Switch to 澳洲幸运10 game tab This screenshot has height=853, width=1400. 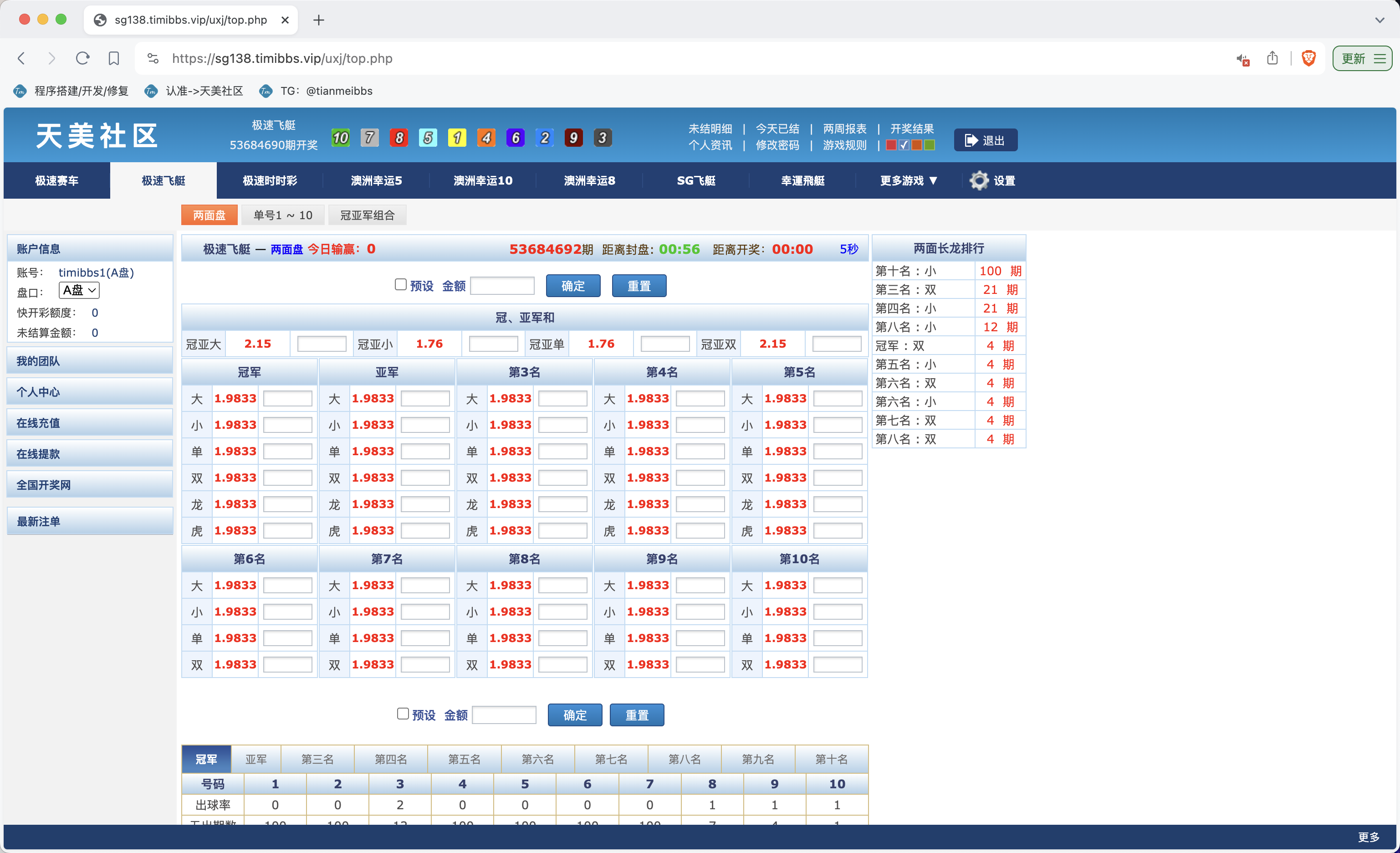click(x=483, y=181)
